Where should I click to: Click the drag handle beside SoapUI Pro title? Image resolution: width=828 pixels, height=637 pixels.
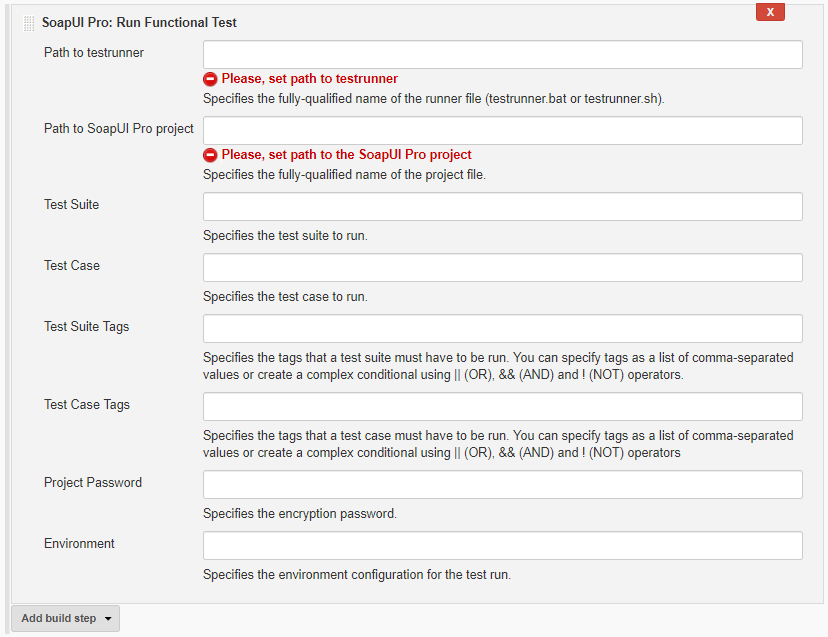29,23
